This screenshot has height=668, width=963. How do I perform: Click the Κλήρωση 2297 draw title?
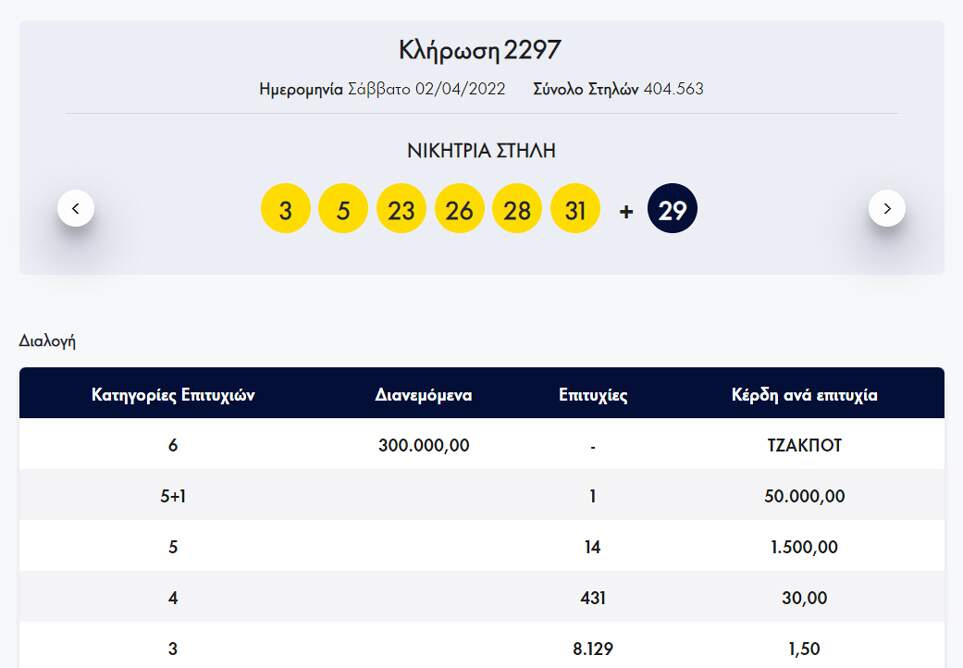(x=480, y=49)
